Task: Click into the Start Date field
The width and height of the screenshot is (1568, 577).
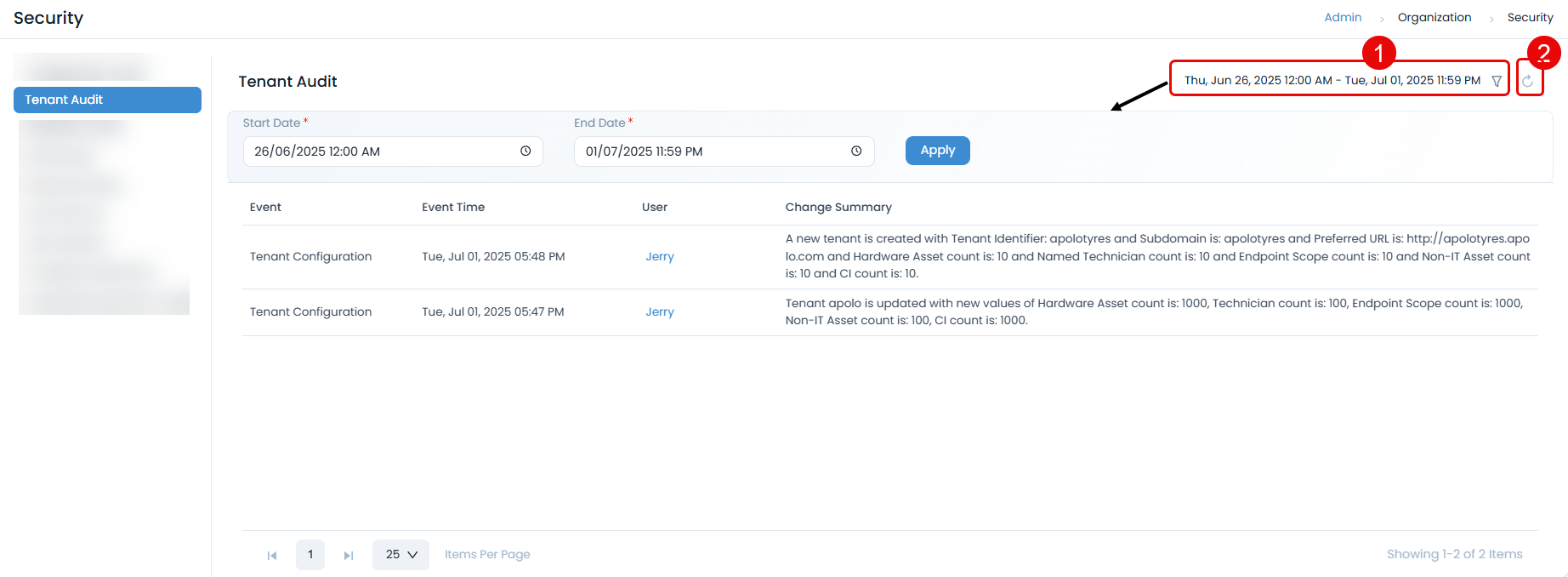Action: 383,151
